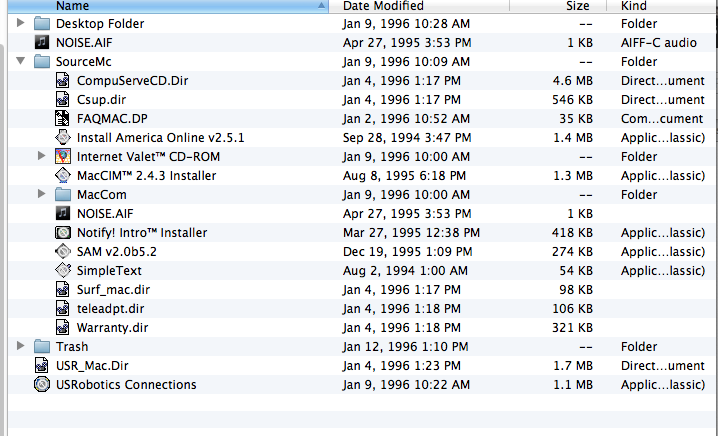The image size is (718, 436).
Task: Click the SourceMc folder icon
Action: point(42,61)
